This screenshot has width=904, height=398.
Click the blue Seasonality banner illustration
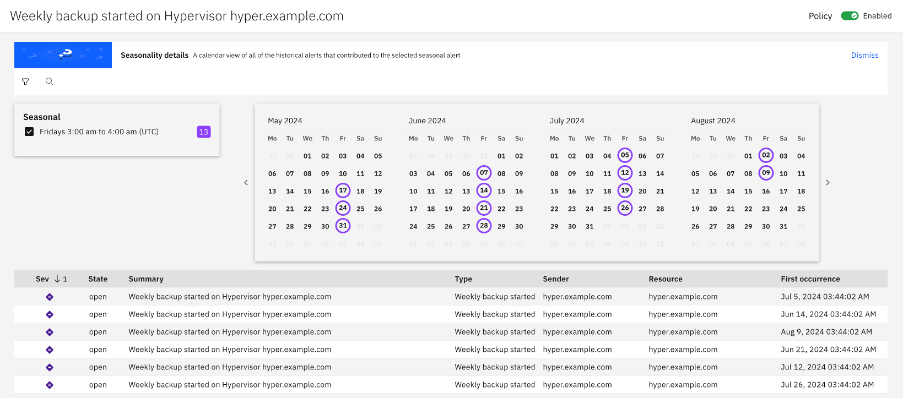coord(63,55)
